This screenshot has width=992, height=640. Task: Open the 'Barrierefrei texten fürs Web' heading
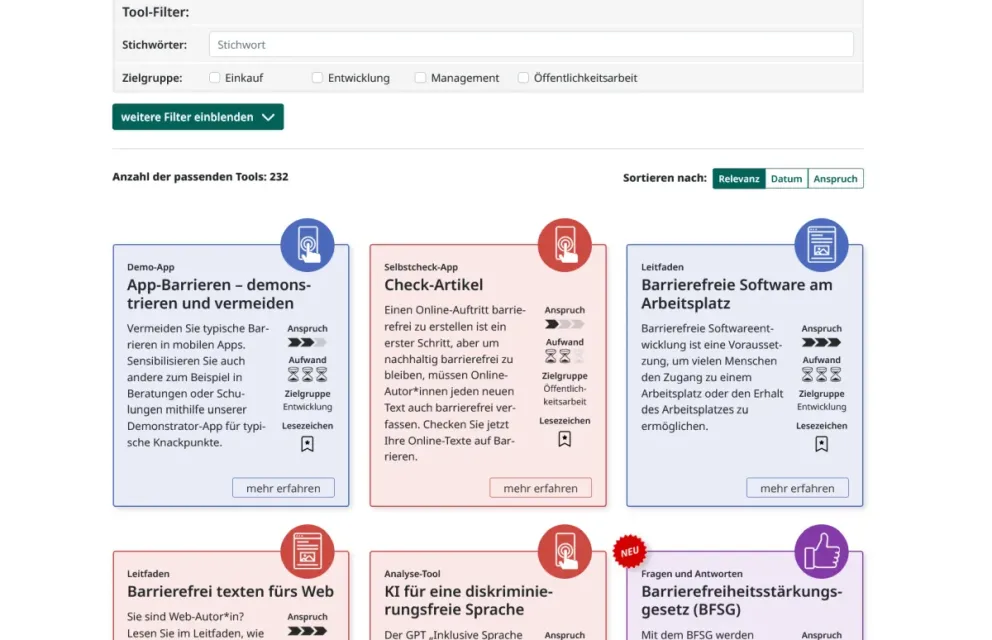[x=230, y=591]
